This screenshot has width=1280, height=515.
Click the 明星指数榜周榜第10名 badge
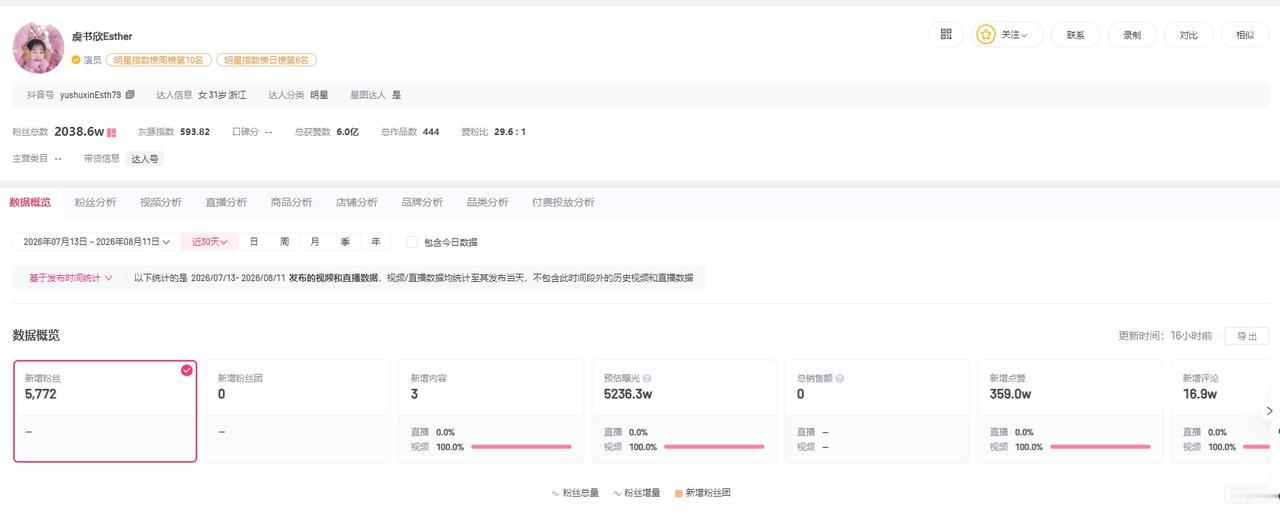click(158, 60)
